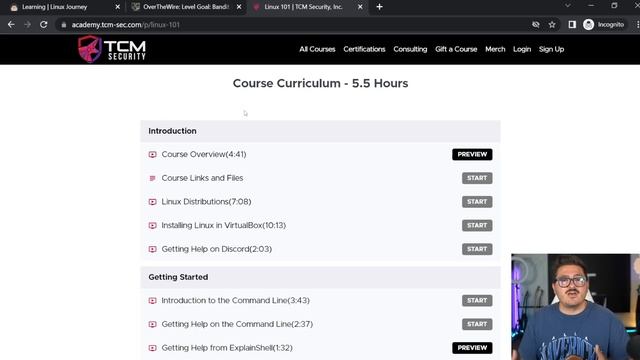Close the Linux 101 TCM Security tab
Screen dimensions: 640x360
point(360,7)
